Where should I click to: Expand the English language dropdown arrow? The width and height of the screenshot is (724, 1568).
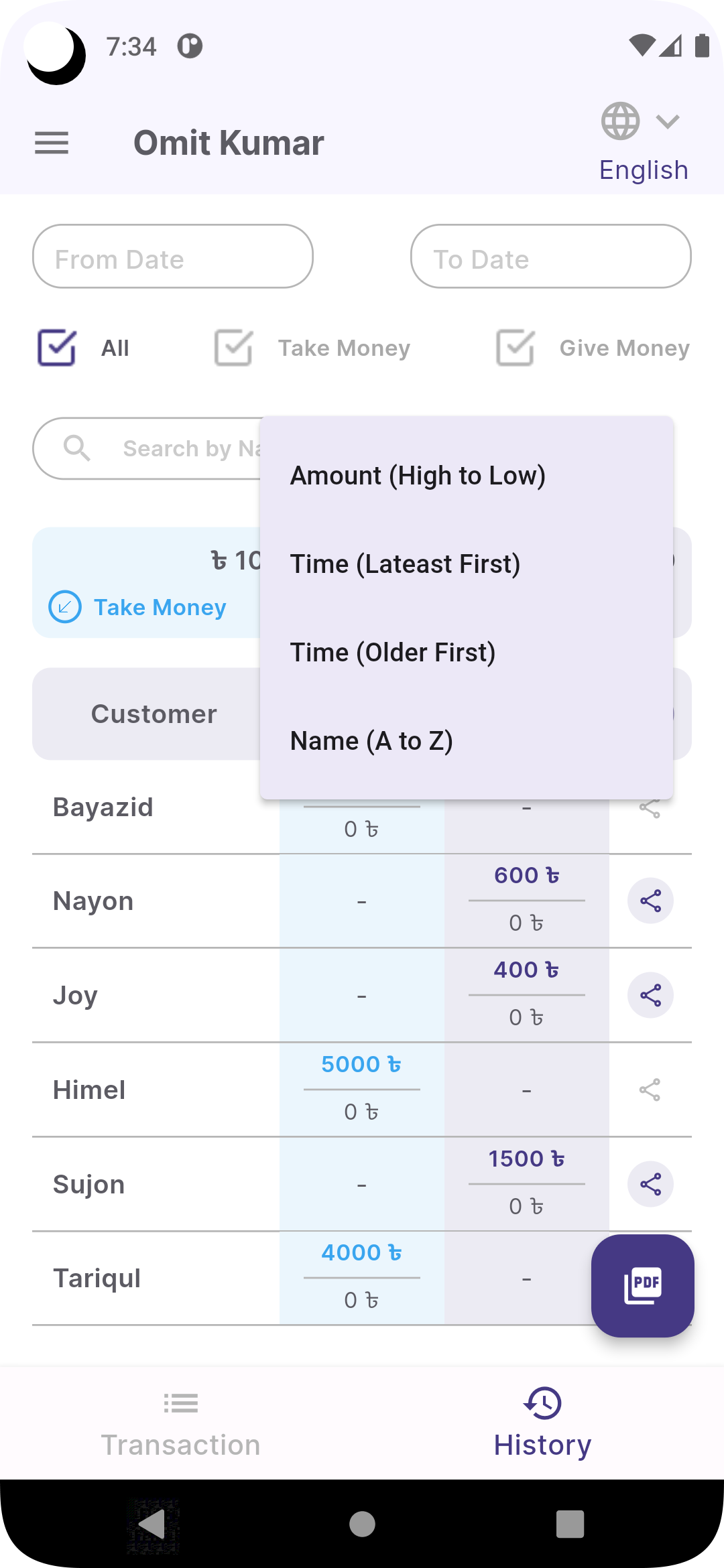point(668,121)
